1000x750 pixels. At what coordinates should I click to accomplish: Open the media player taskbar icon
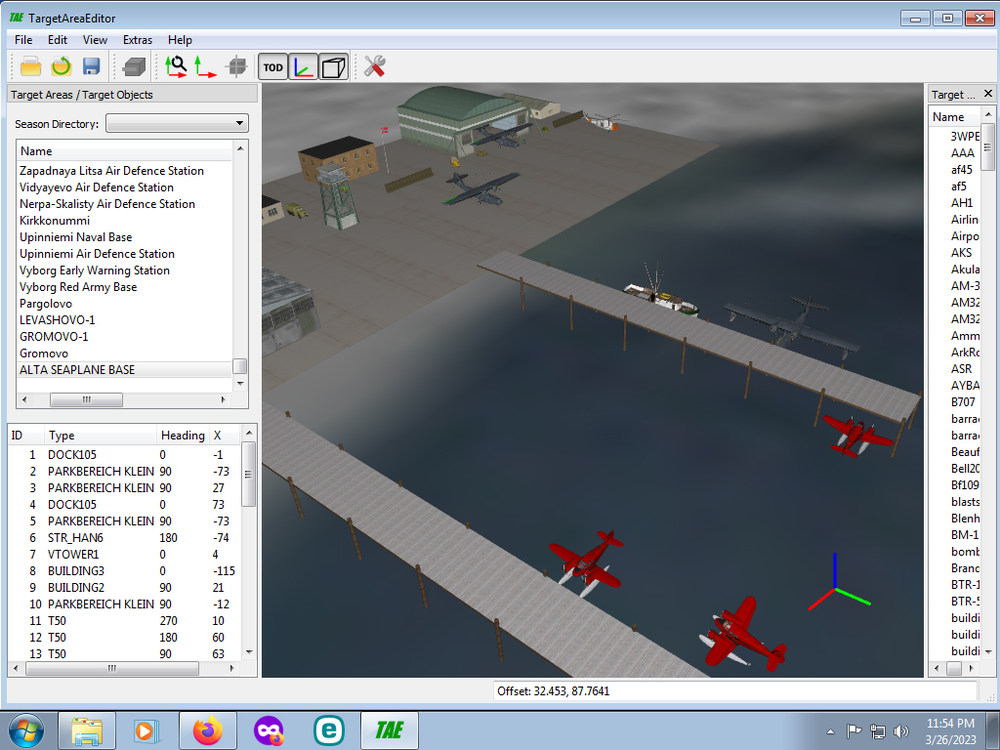click(146, 731)
